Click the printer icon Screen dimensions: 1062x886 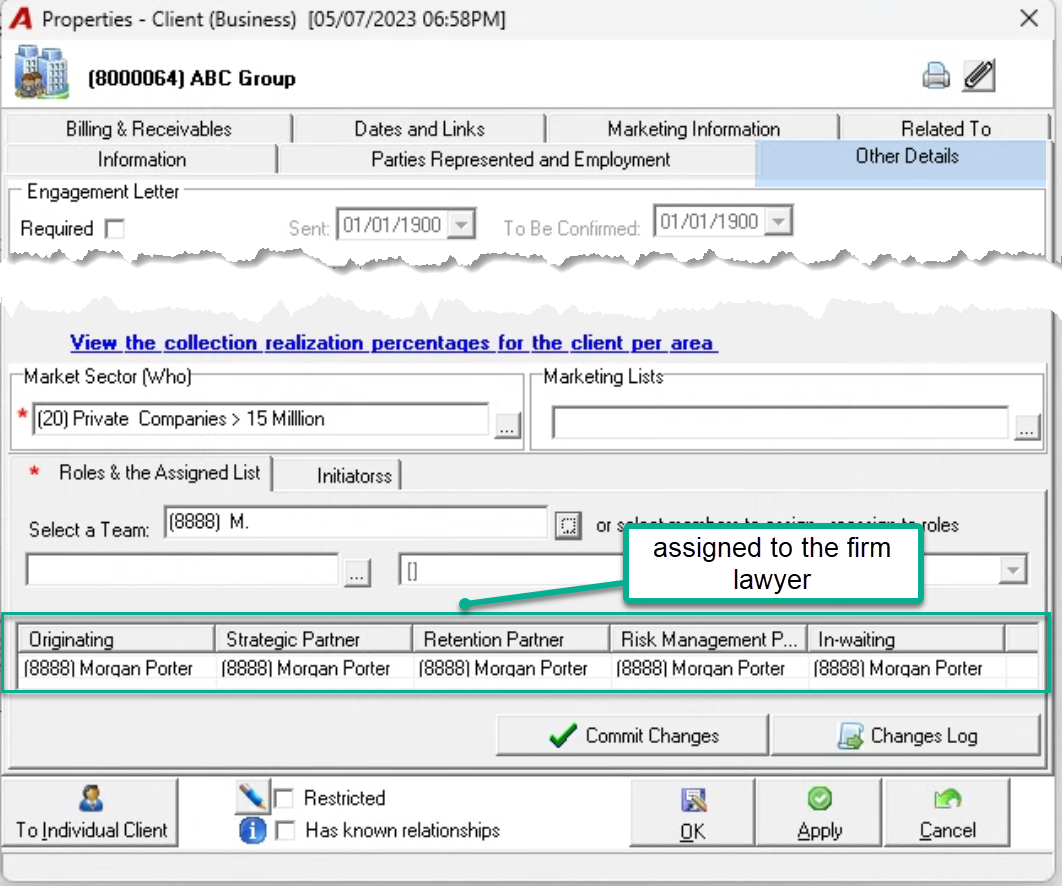coord(936,76)
